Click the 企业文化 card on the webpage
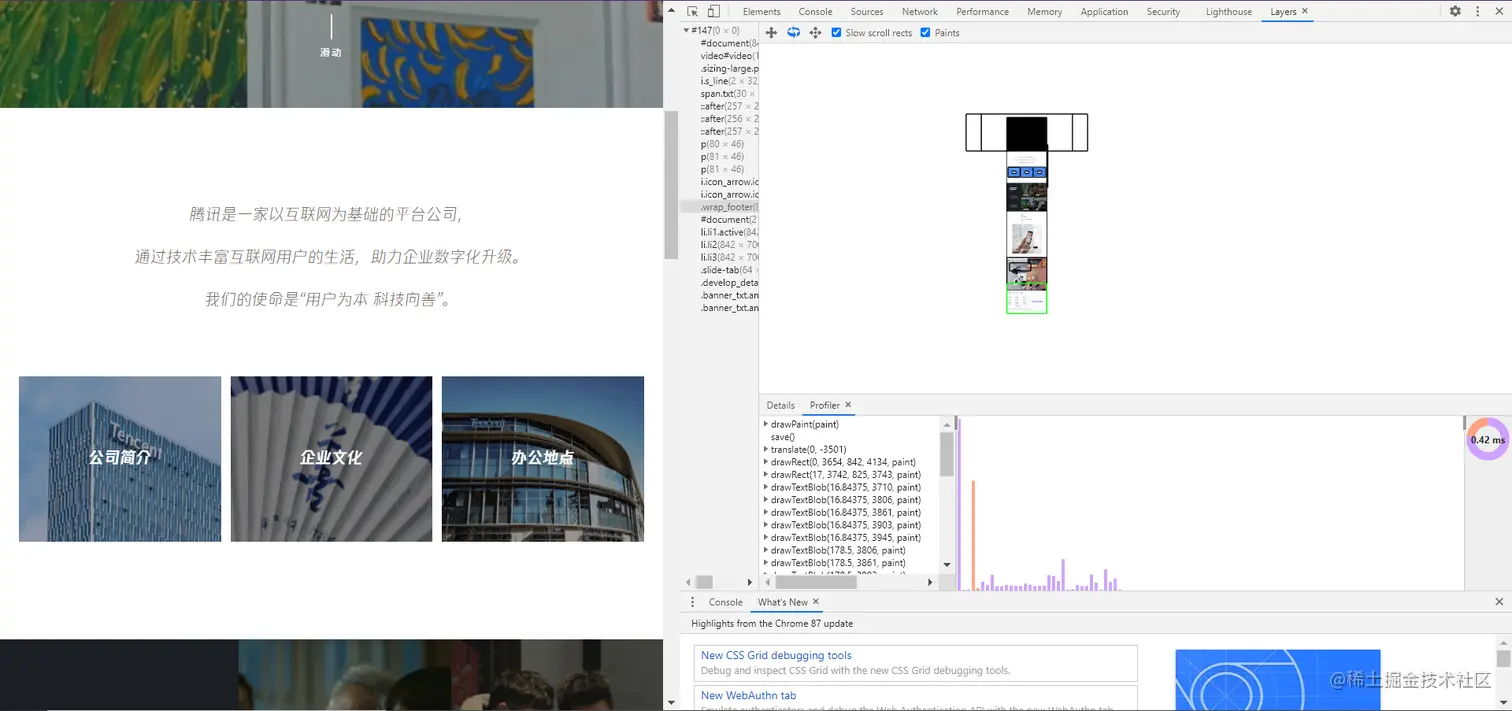 coord(331,459)
